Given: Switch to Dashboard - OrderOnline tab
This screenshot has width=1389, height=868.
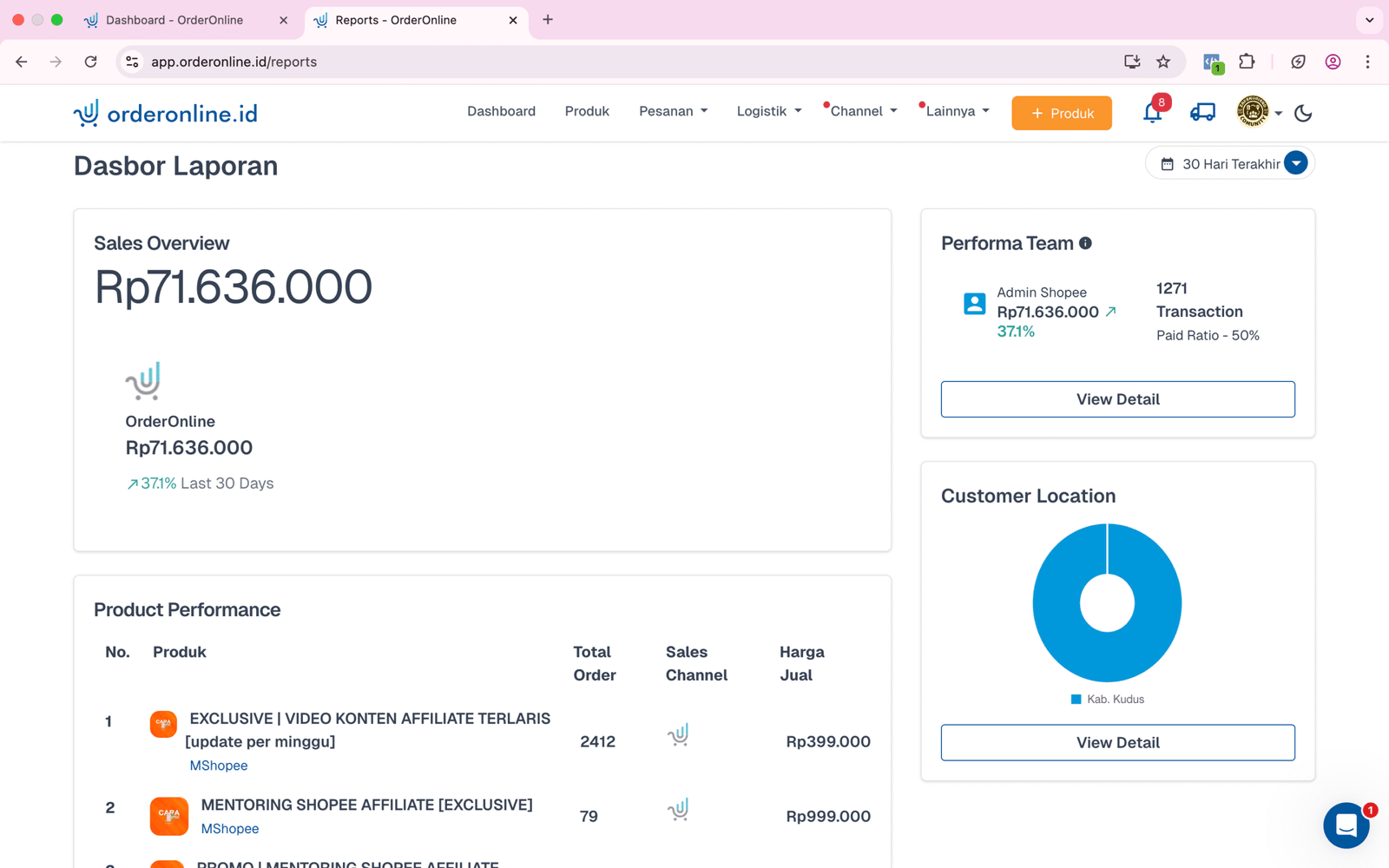Looking at the screenshot, I should pos(174,20).
